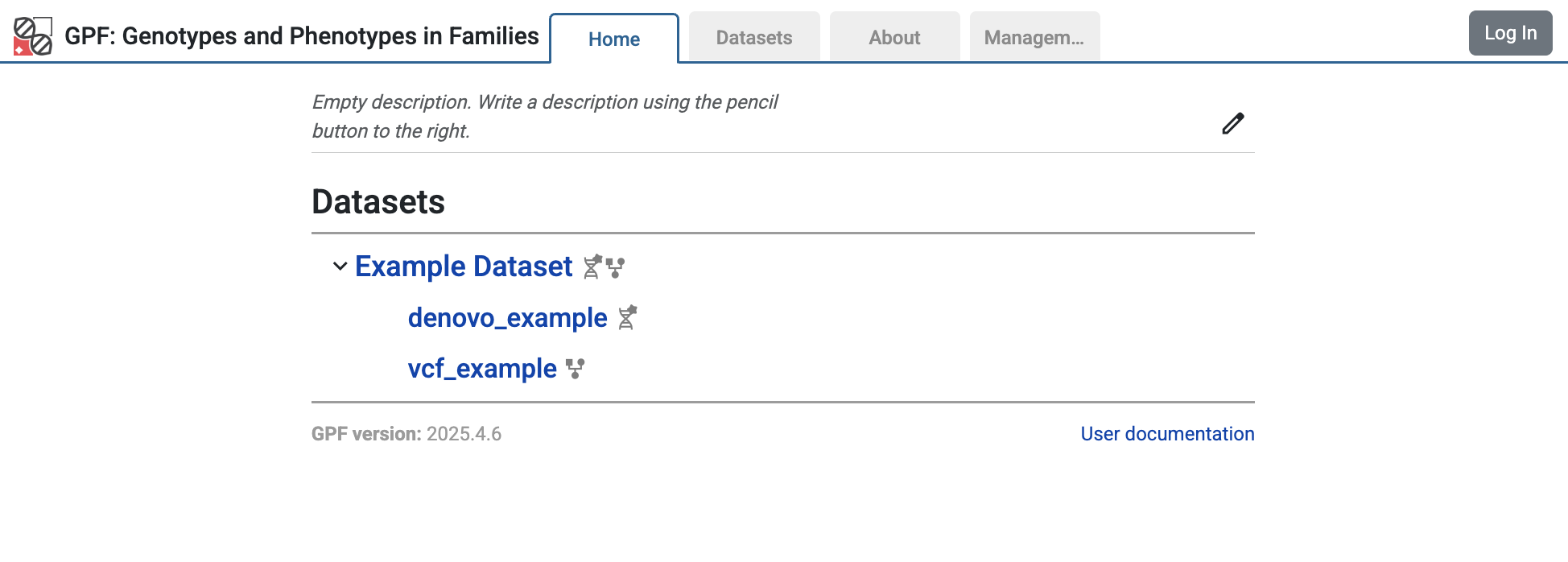Click the GPF application title text
The height and width of the screenshot is (562, 1568).
pos(302,35)
